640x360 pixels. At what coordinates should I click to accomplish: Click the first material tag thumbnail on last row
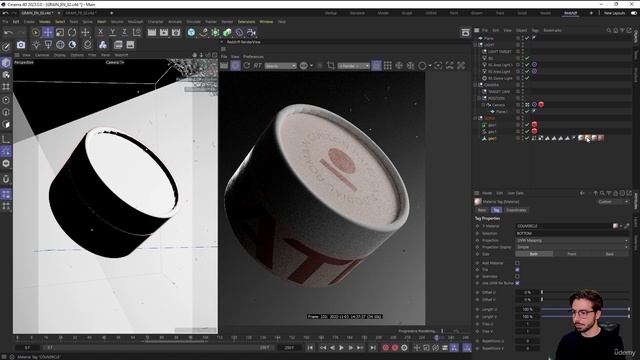pos(581,138)
